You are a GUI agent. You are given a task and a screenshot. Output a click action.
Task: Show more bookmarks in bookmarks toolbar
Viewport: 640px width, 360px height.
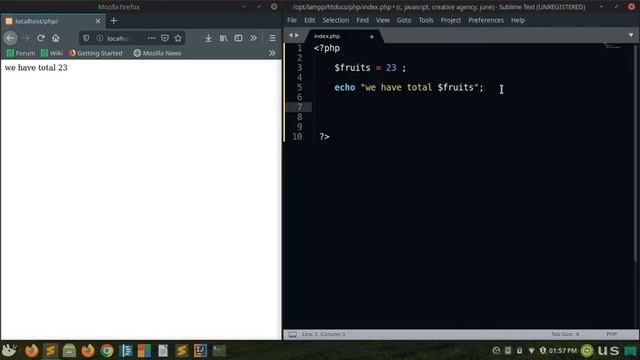point(272,53)
